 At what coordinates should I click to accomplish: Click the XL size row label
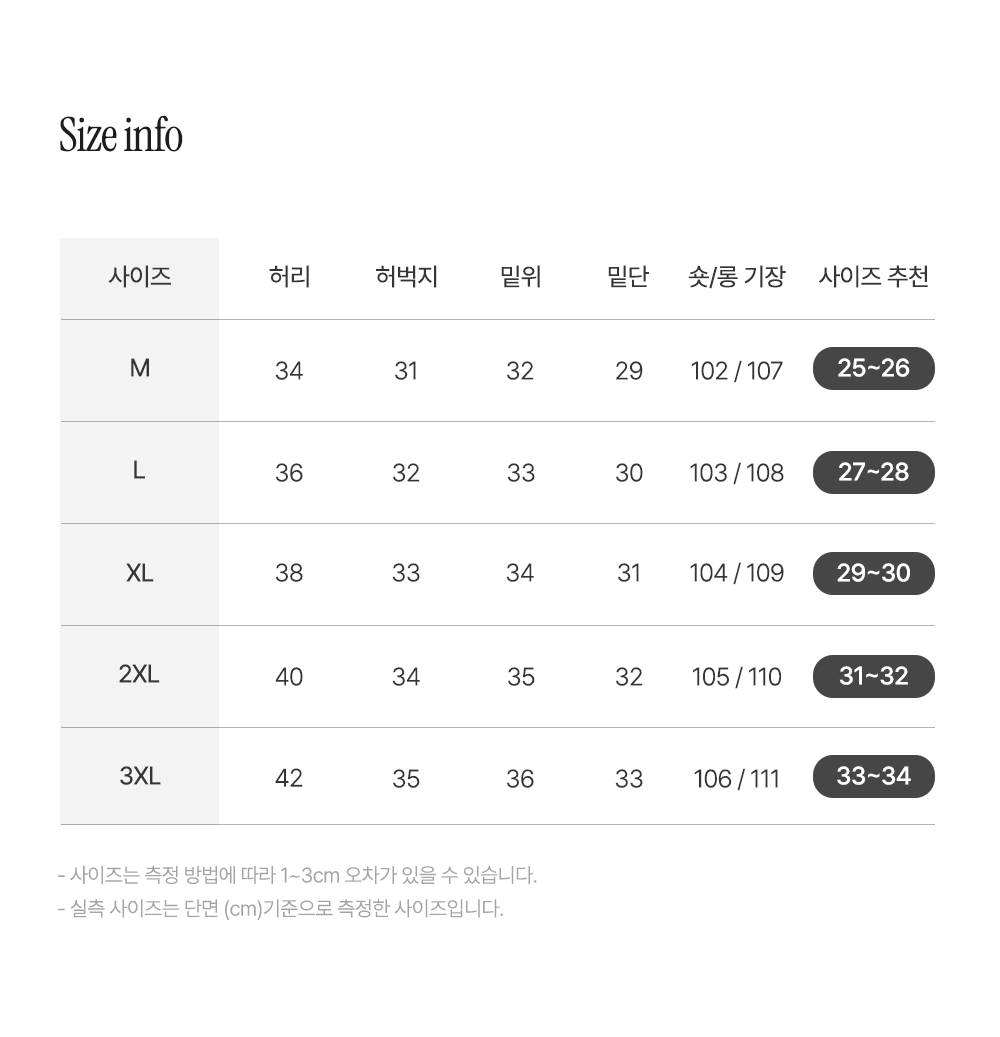tap(140, 573)
